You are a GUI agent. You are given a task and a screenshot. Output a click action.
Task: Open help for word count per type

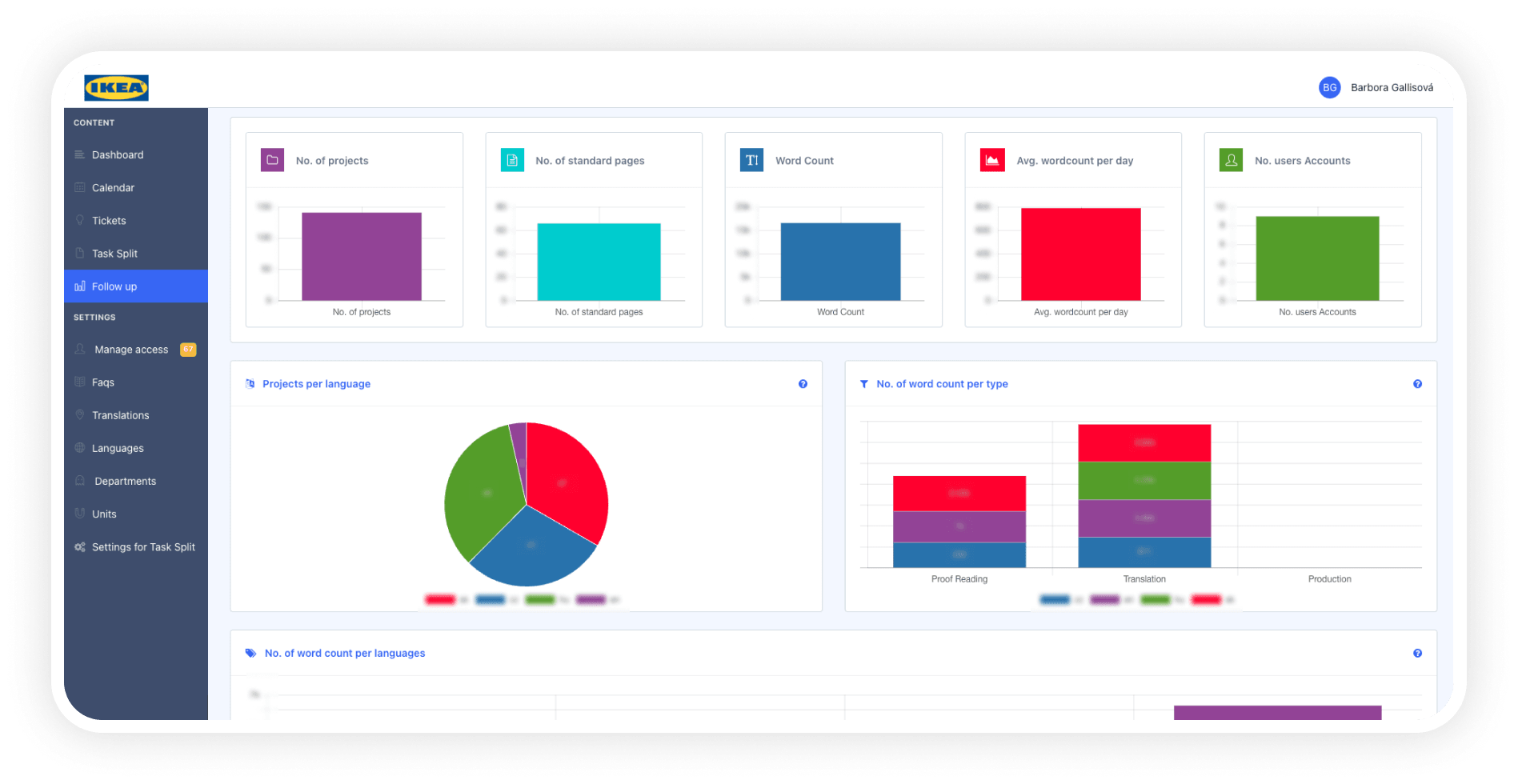[1417, 384]
